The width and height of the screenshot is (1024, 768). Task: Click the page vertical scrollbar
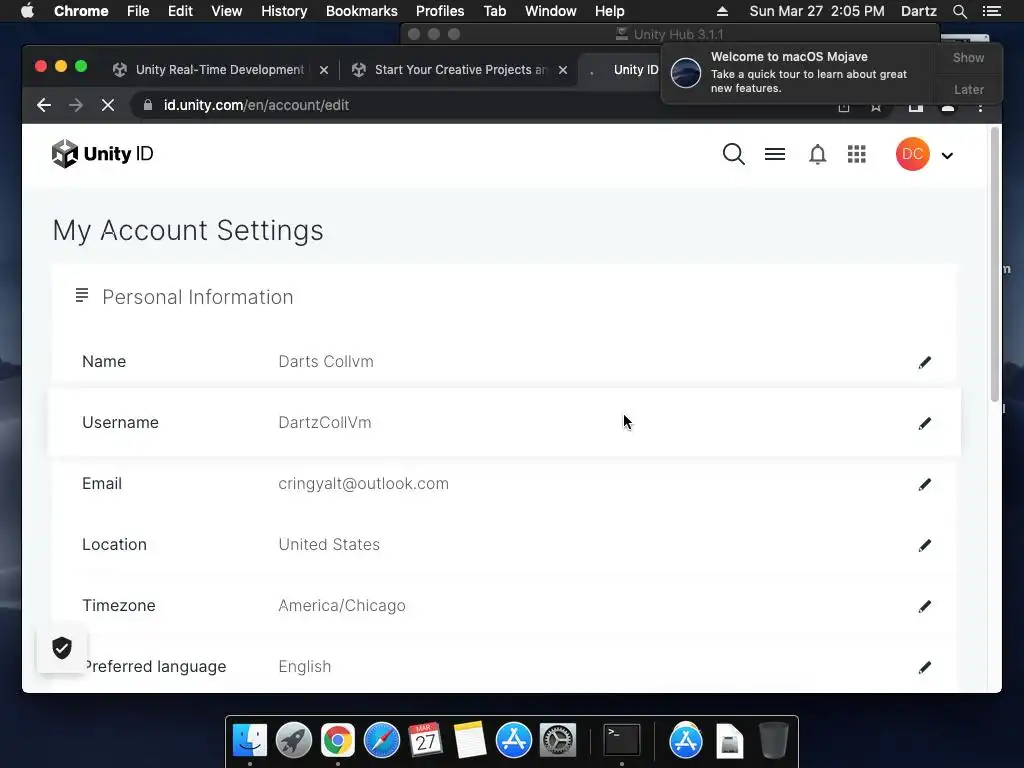pos(995,264)
